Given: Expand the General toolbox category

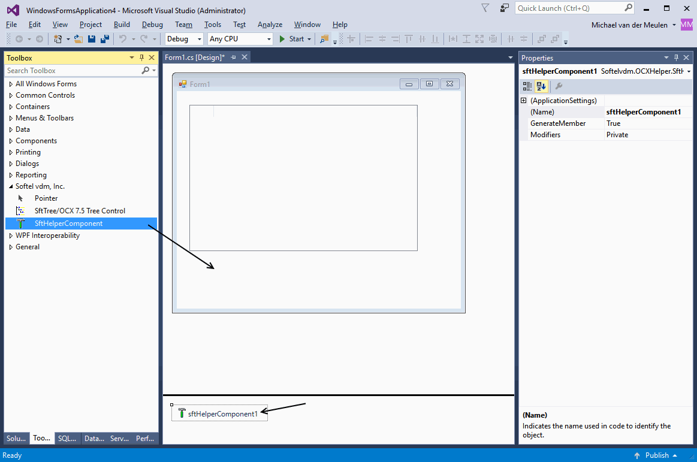Looking at the screenshot, I should click(11, 247).
